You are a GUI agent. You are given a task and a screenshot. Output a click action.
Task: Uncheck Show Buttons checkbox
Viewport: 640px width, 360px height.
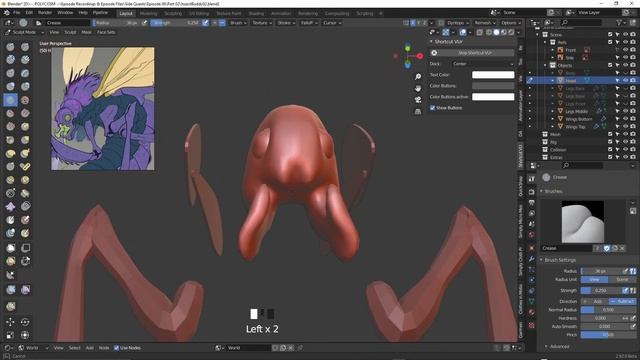click(x=432, y=108)
